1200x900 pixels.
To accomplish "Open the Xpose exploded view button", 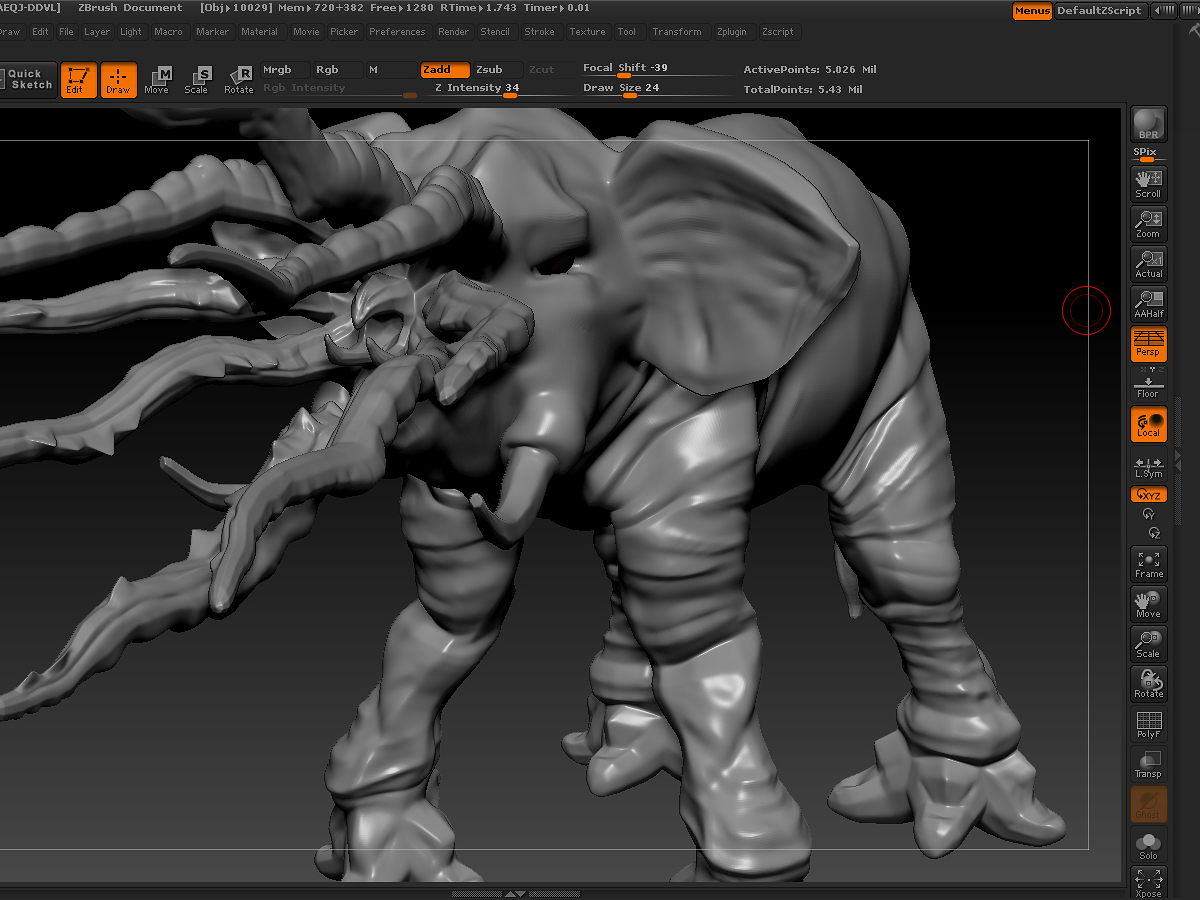I will click(x=1149, y=882).
